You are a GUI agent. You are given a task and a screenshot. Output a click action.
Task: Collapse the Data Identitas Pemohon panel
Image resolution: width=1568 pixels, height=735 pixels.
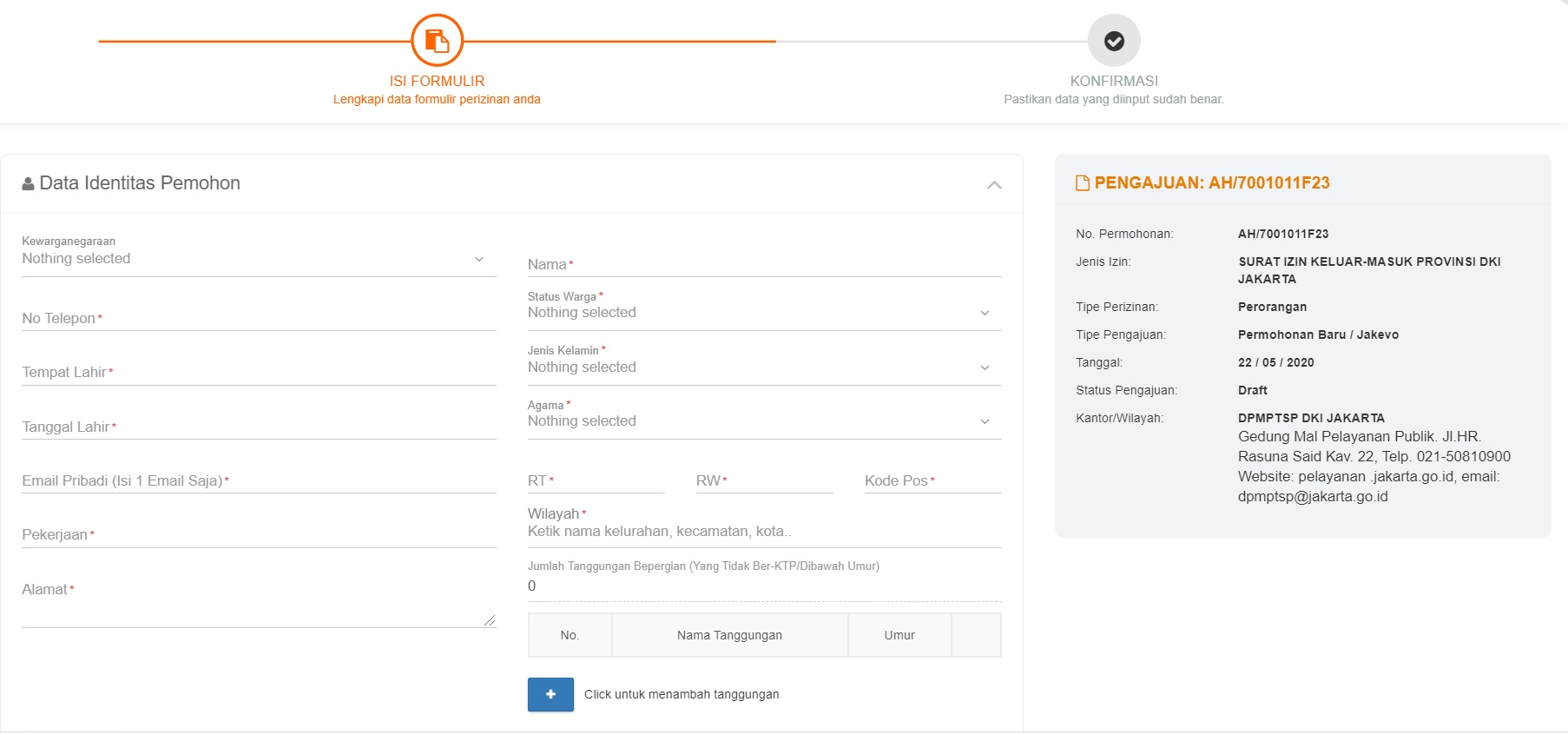coord(995,185)
